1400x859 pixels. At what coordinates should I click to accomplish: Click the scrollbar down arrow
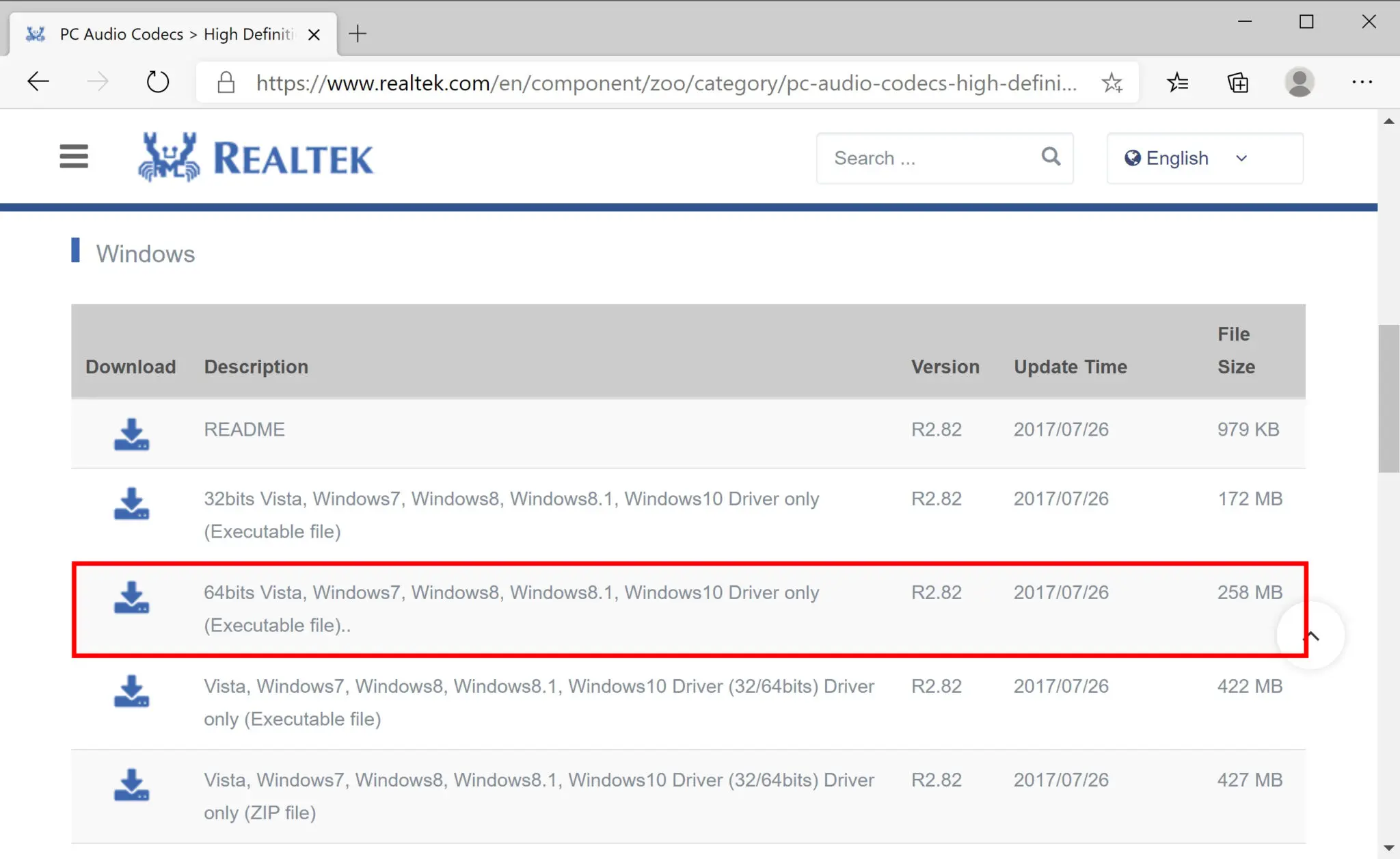pyautogui.click(x=1390, y=848)
